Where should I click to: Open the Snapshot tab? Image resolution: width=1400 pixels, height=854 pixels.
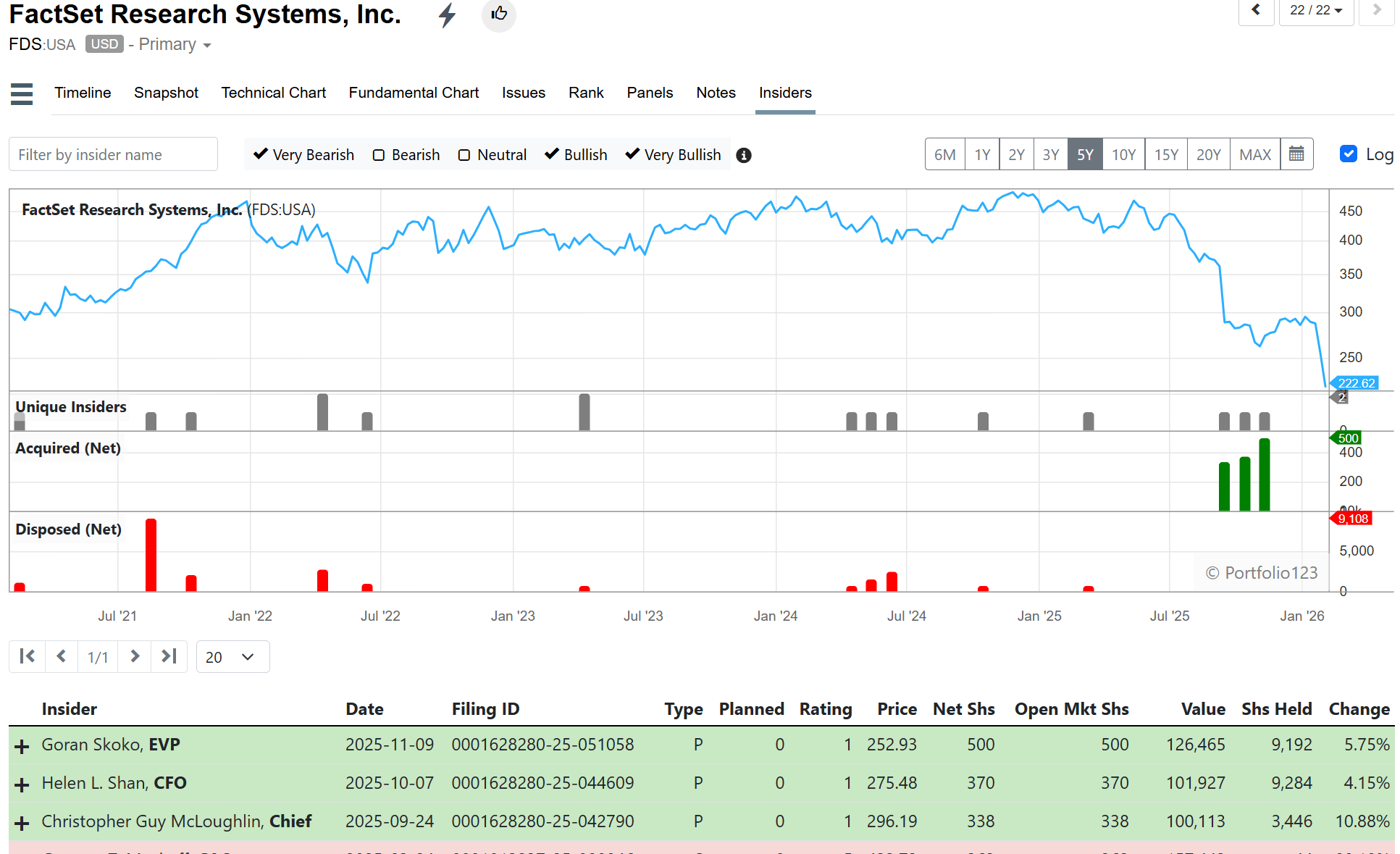tap(166, 93)
